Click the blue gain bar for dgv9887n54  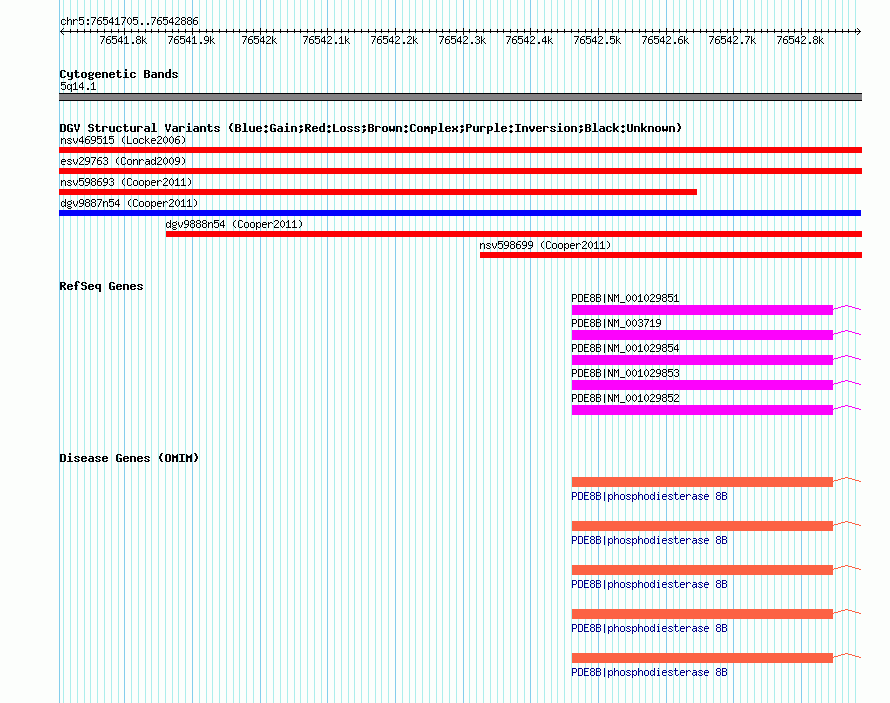tap(460, 213)
